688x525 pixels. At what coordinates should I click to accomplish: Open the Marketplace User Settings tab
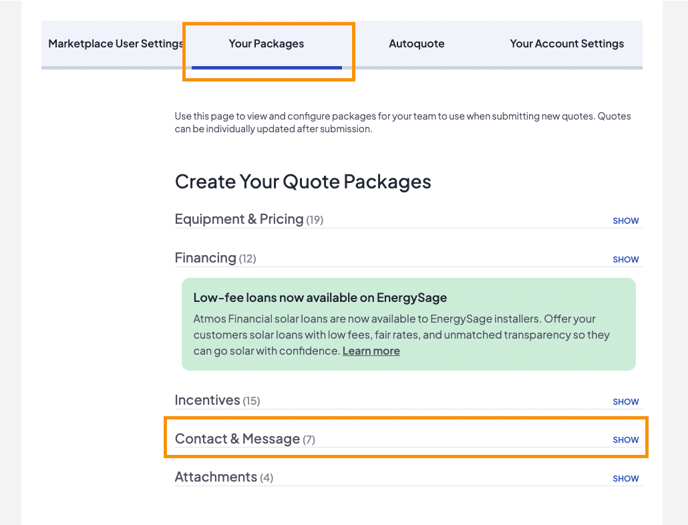tap(115, 44)
